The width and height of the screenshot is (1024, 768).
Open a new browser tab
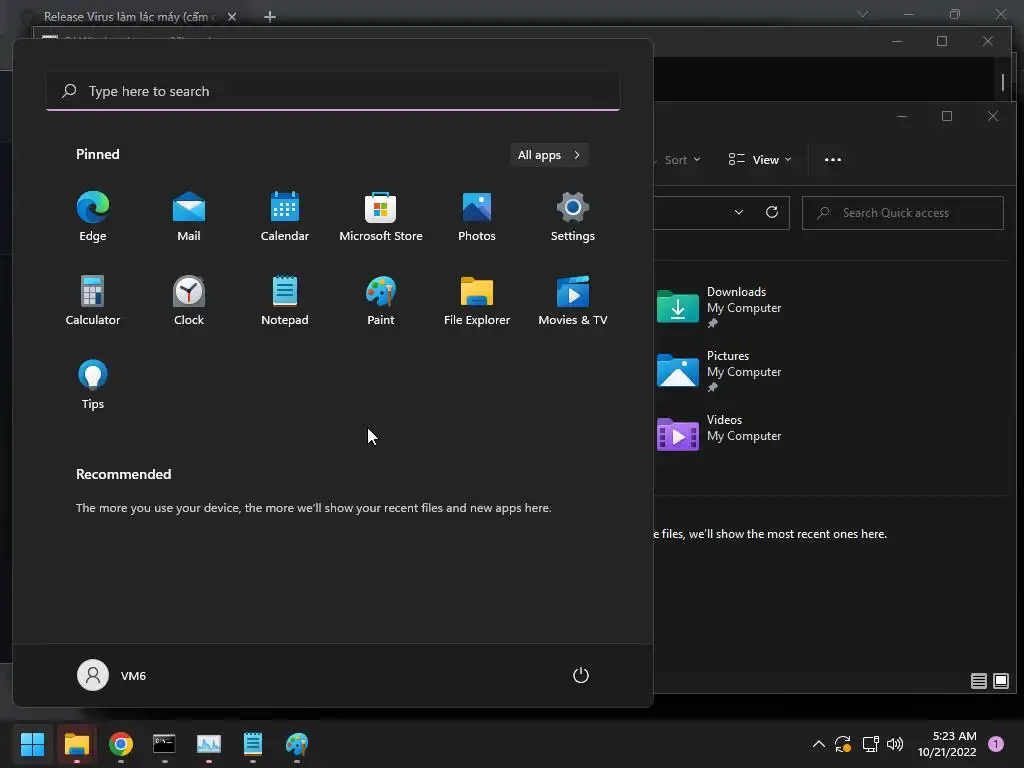pyautogui.click(x=270, y=17)
